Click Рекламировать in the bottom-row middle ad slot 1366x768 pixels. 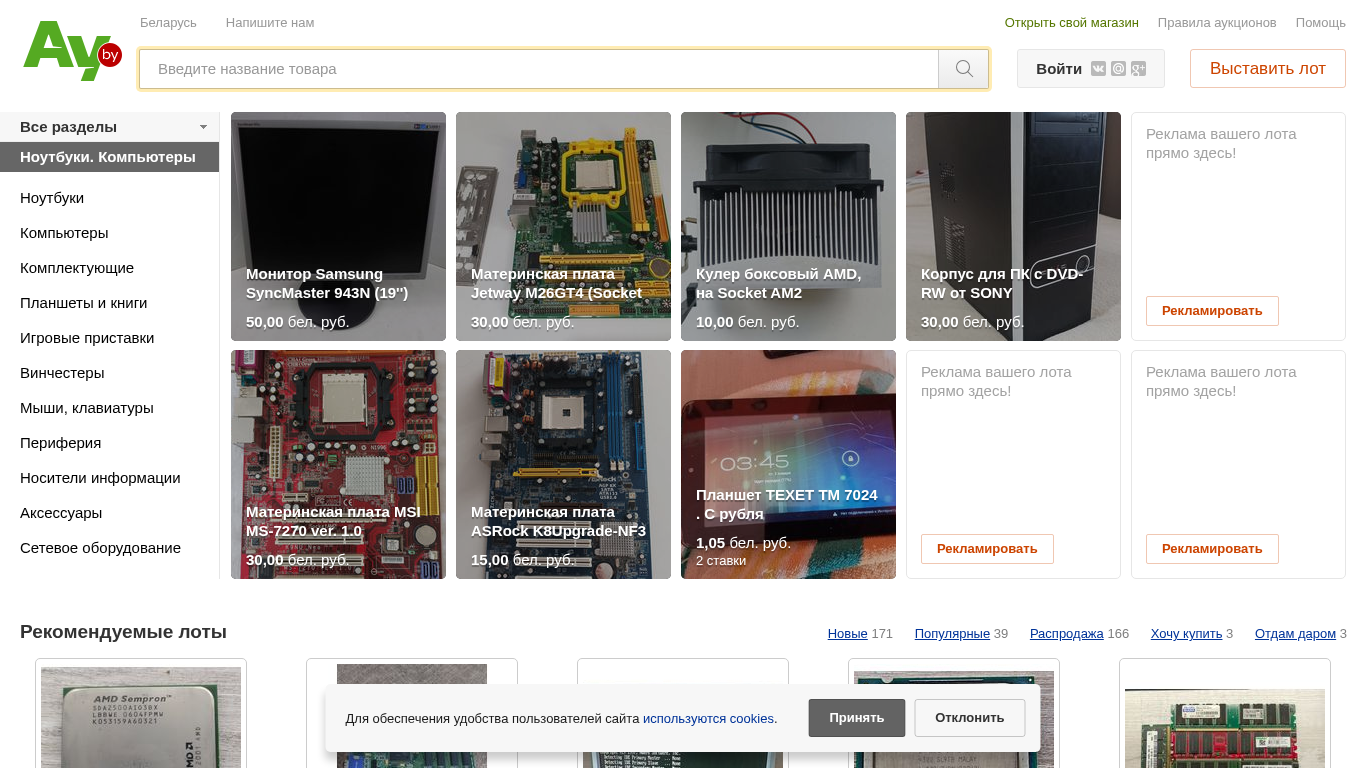[987, 549]
